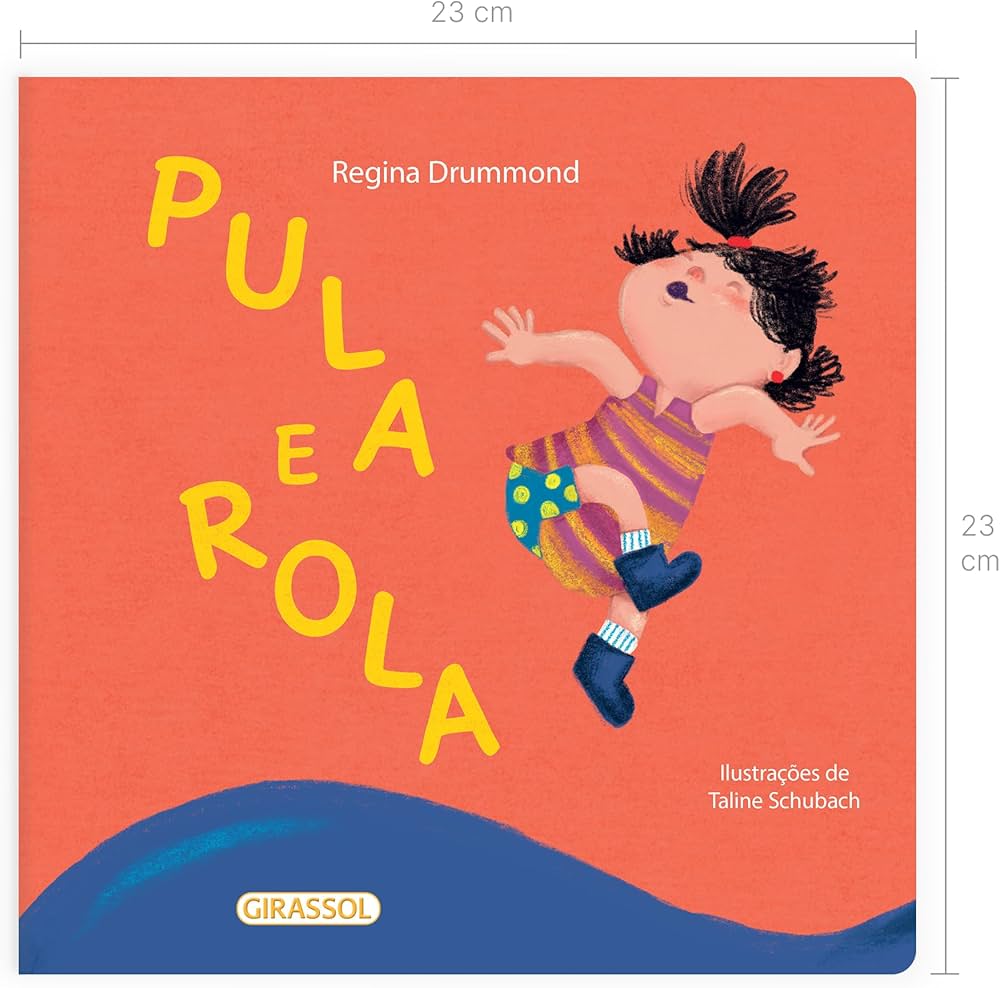Click the girl's red earring
Screen dimensions: 1000x988
[x=777, y=376]
